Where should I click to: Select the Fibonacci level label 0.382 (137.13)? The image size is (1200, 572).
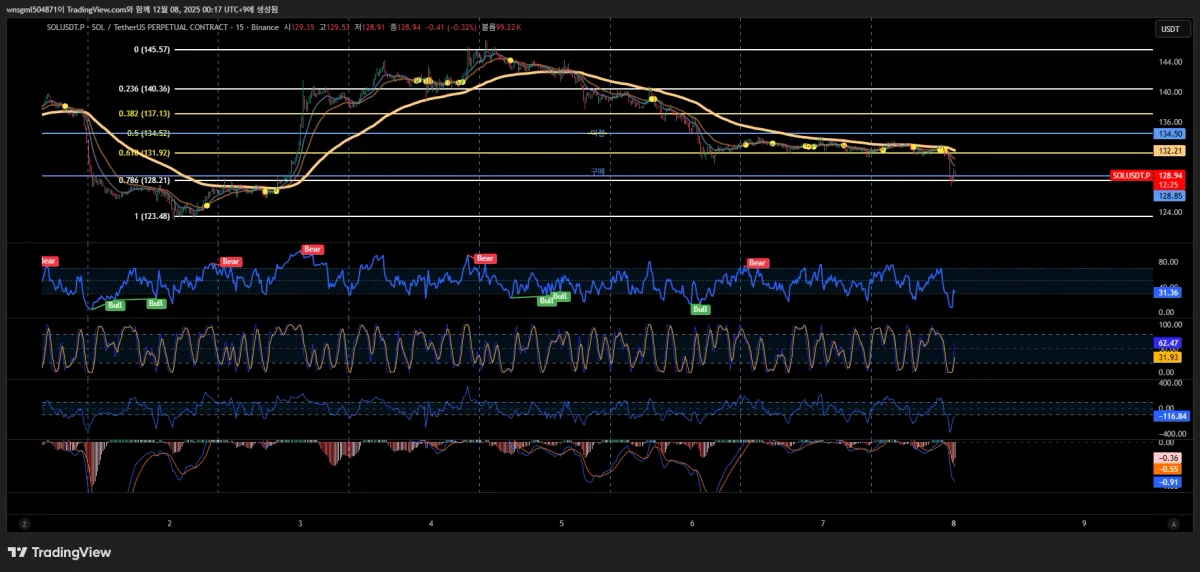(x=144, y=114)
